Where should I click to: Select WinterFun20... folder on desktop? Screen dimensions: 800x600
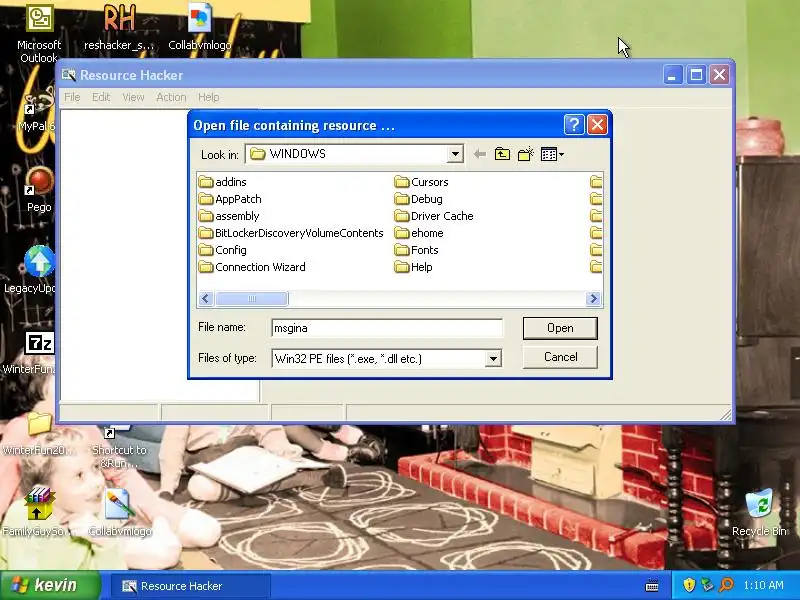pyautogui.click(x=39, y=434)
